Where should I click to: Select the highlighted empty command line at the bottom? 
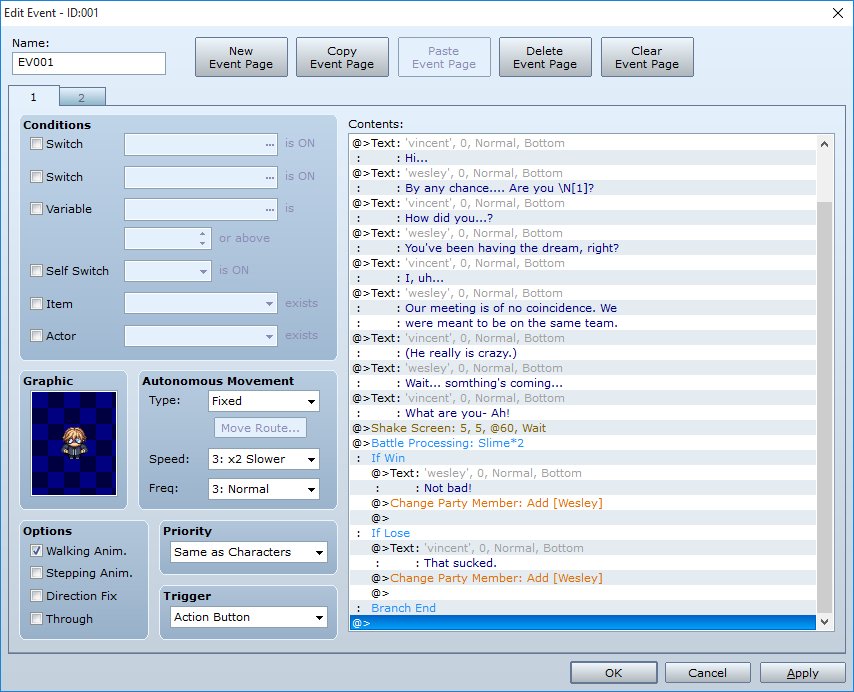pos(583,622)
